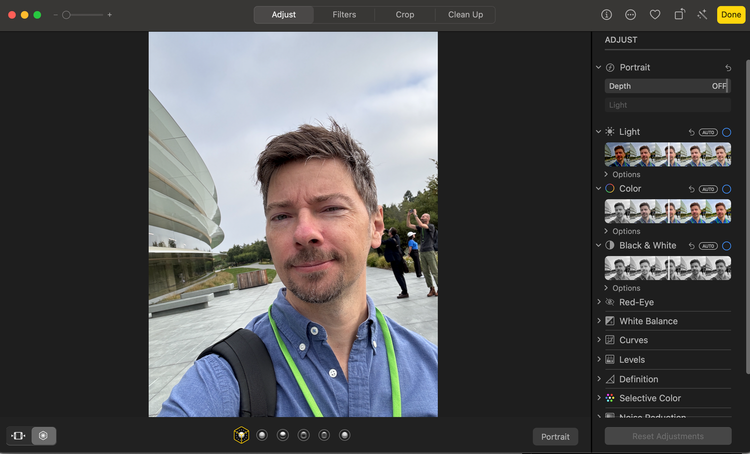Open the Crop tab
750x454 pixels.
pyautogui.click(x=405, y=15)
